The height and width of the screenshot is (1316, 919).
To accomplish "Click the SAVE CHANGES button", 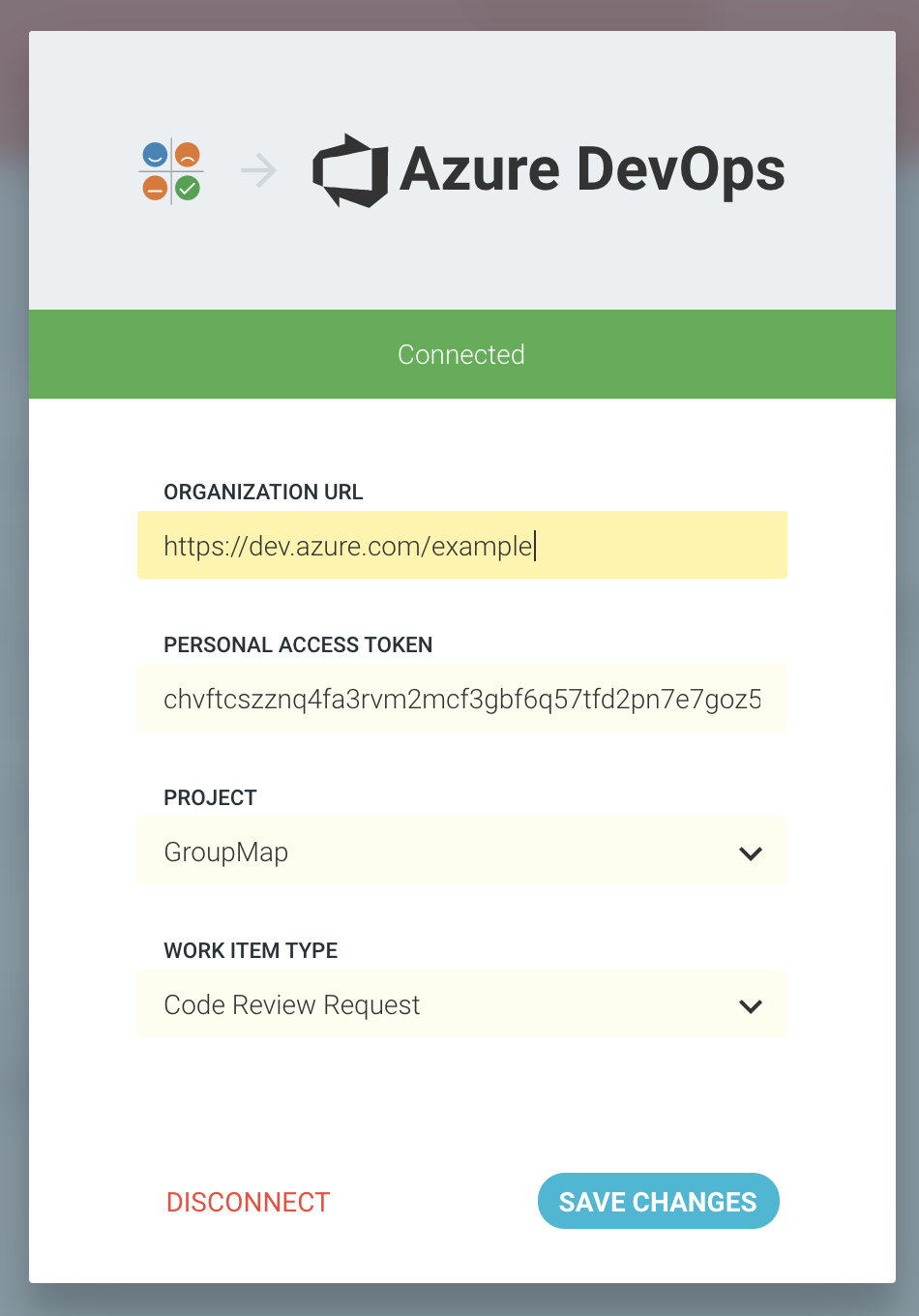I will click(x=658, y=1201).
